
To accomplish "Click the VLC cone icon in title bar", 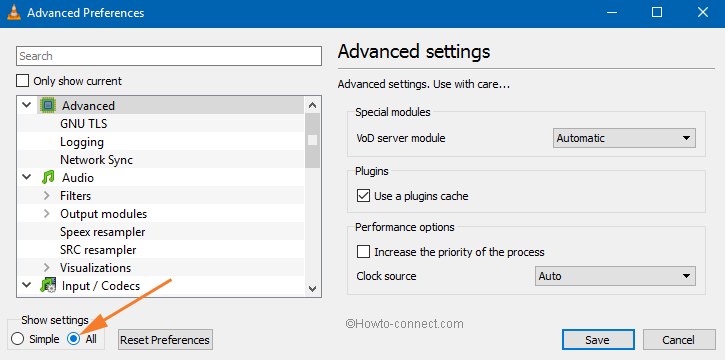I will tap(13, 12).
